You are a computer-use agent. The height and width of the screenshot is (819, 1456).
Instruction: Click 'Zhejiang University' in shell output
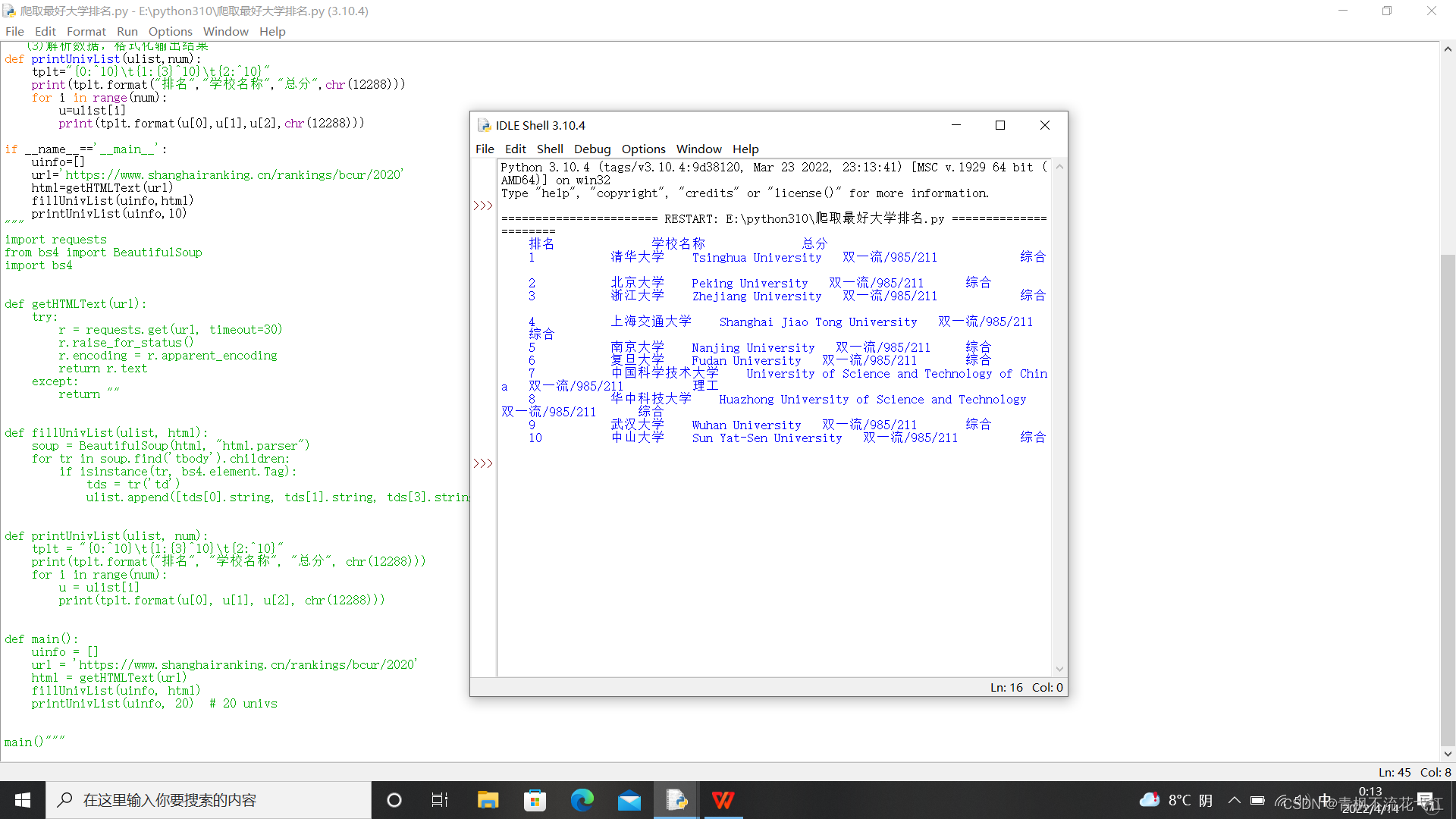click(756, 297)
